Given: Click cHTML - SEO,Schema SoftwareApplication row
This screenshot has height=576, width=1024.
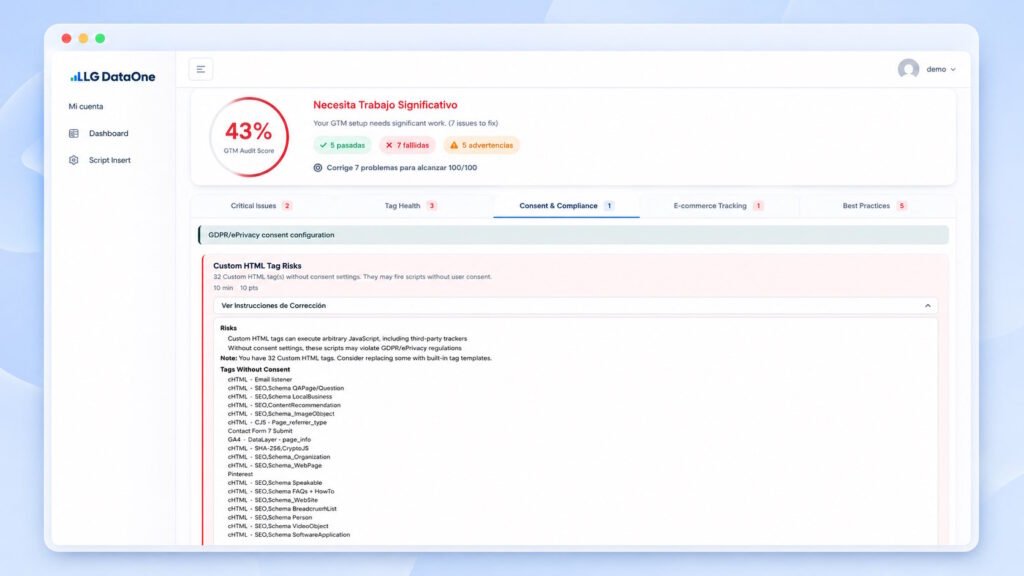Looking at the screenshot, I should click(289, 535).
